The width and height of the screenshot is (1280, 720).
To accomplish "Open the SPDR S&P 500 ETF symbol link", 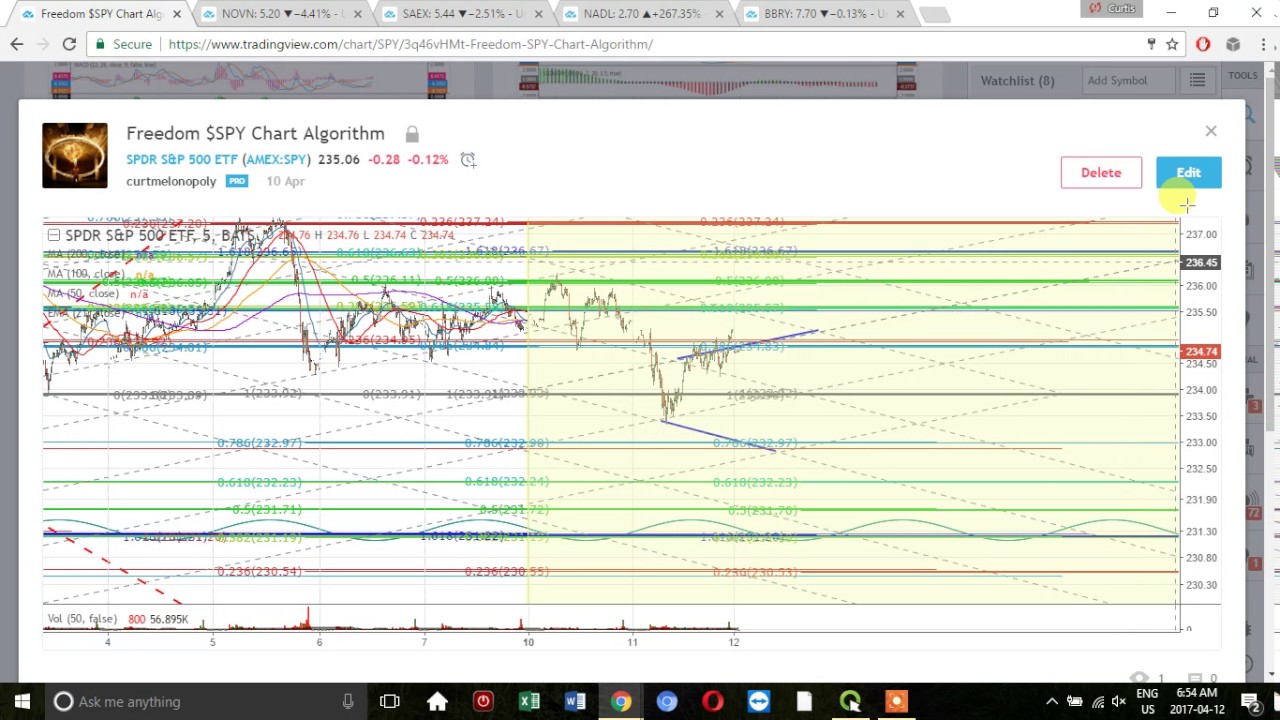I will [x=218, y=159].
